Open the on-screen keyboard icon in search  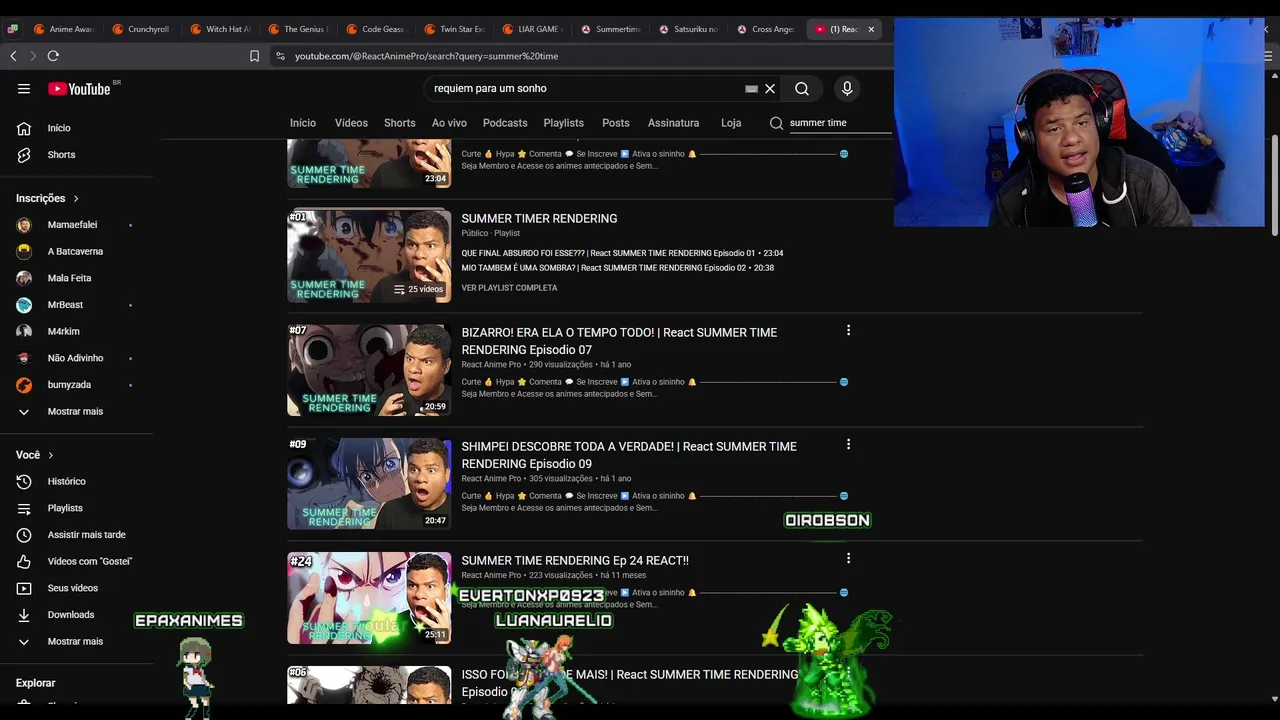[751, 89]
